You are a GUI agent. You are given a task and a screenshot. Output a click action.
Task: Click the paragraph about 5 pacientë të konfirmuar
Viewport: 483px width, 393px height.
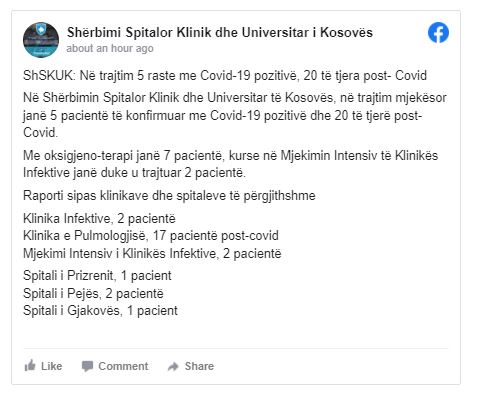point(235,115)
